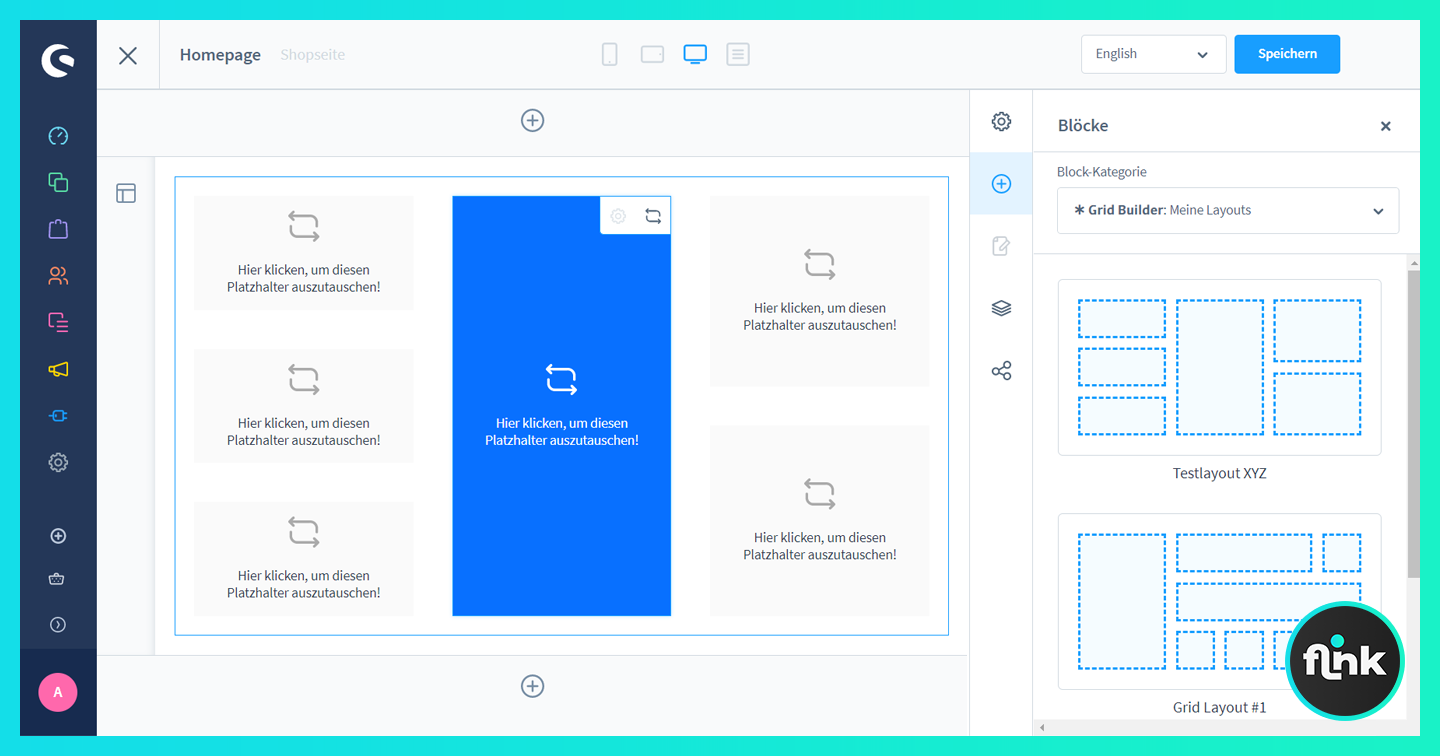The width and height of the screenshot is (1440, 756).
Task: Open the Marketing megaphone icon
Action: [58, 369]
